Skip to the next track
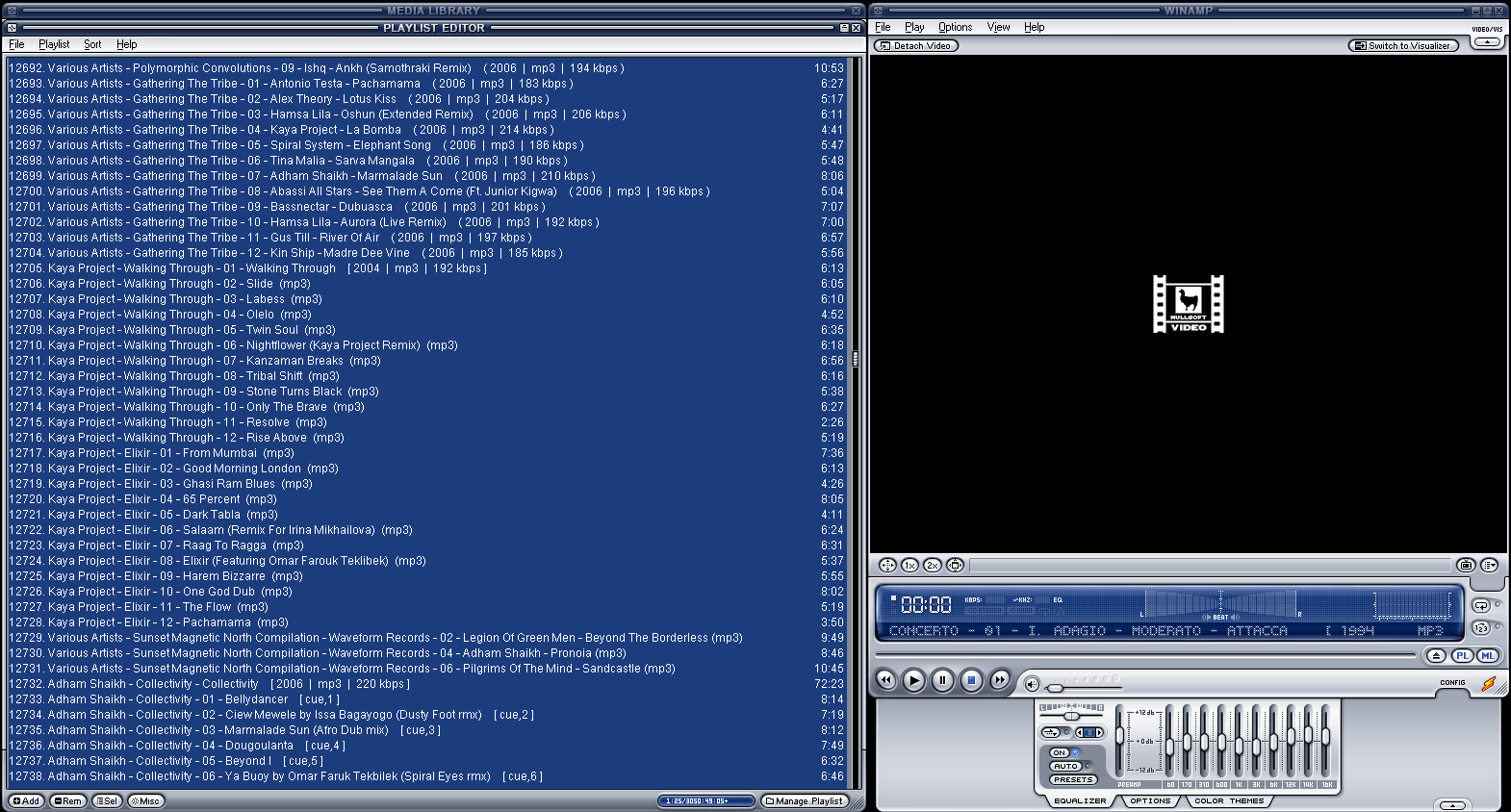The width and height of the screenshot is (1511, 812). tap(1000, 680)
